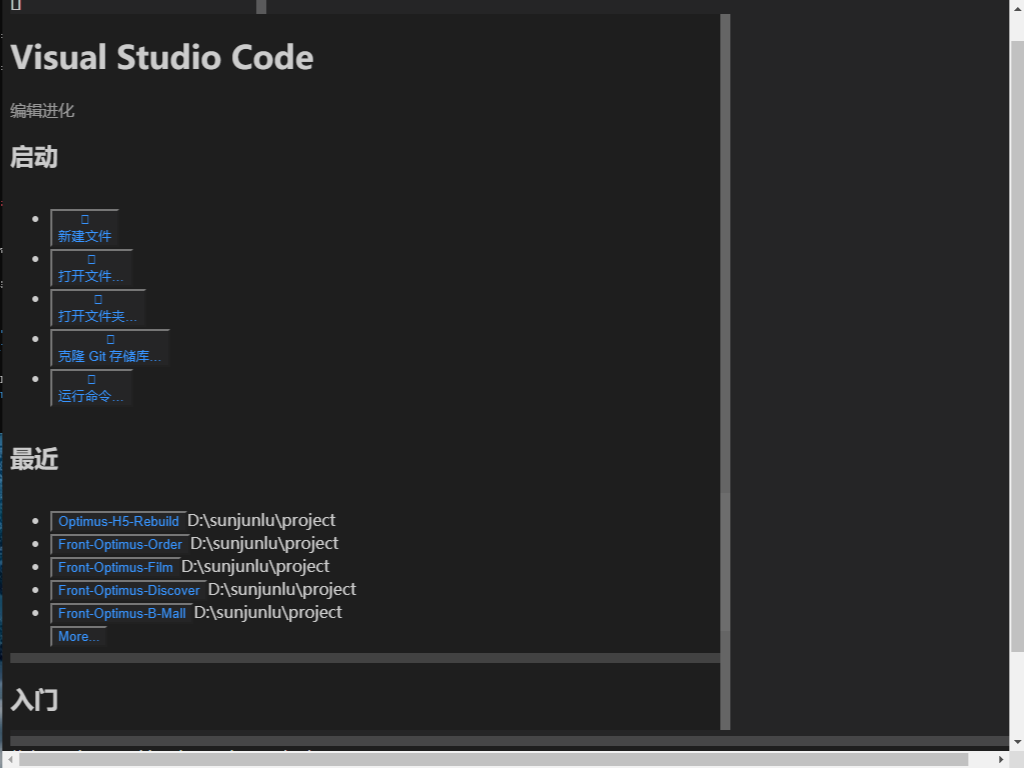Click the path text next to Front-Optimus-Film
The width and height of the screenshot is (1024, 768).
pyautogui.click(x=255, y=566)
